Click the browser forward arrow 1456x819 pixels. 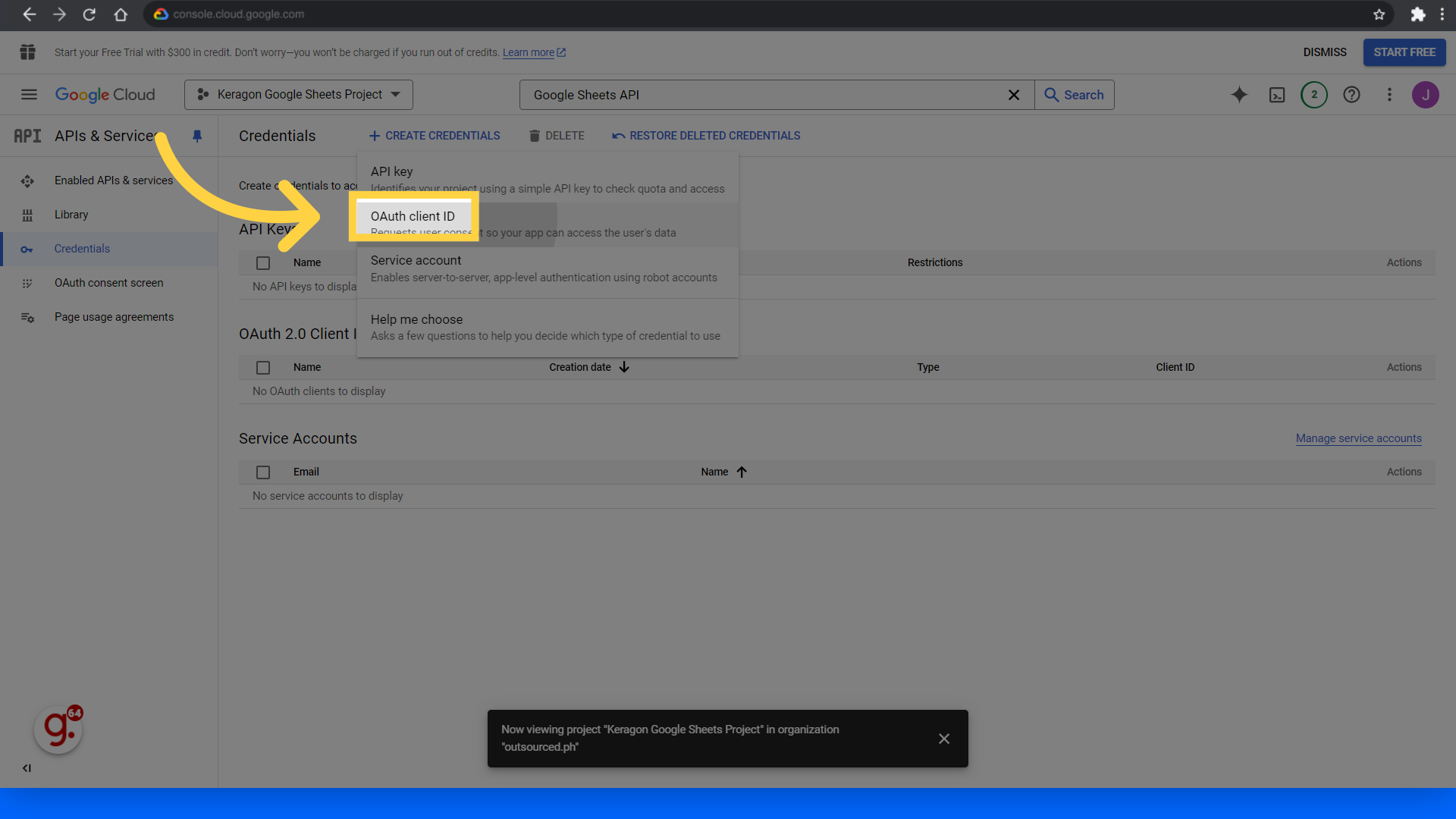[x=59, y=14]
